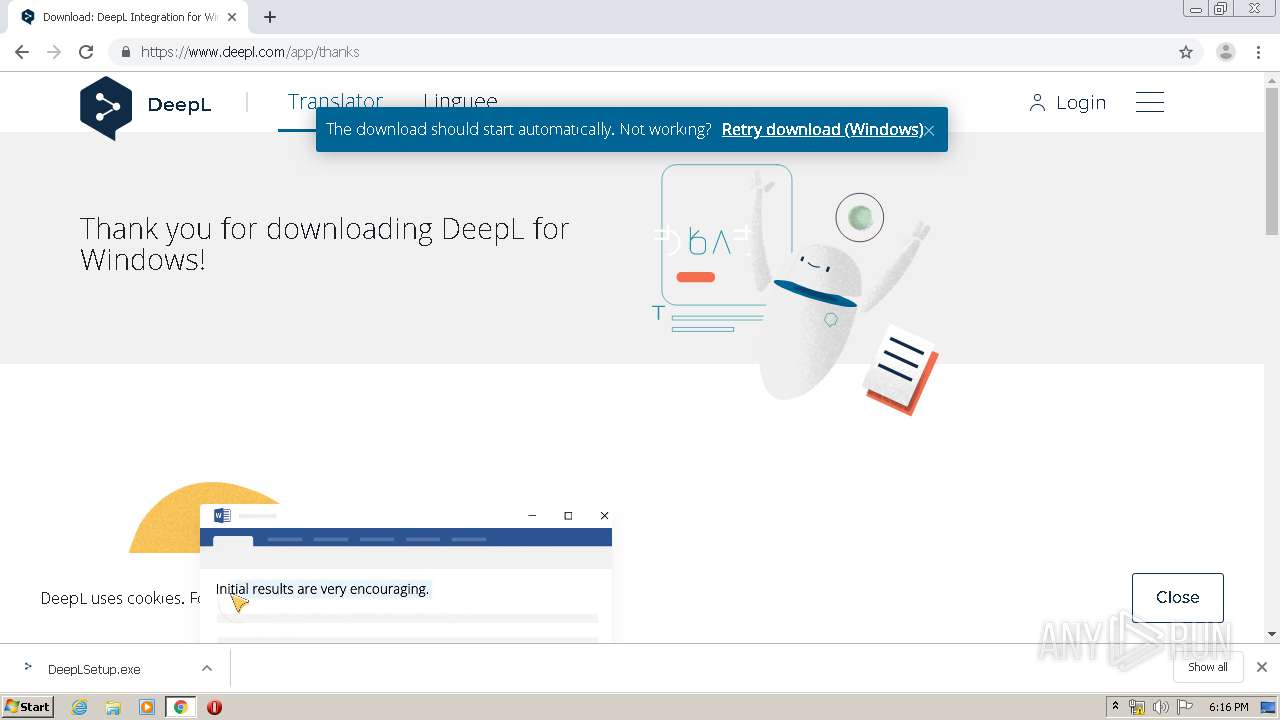Viewport: 1280px width, 720px height.
Task: Click Show all downloads button
Action: (x=1208, y=667)
